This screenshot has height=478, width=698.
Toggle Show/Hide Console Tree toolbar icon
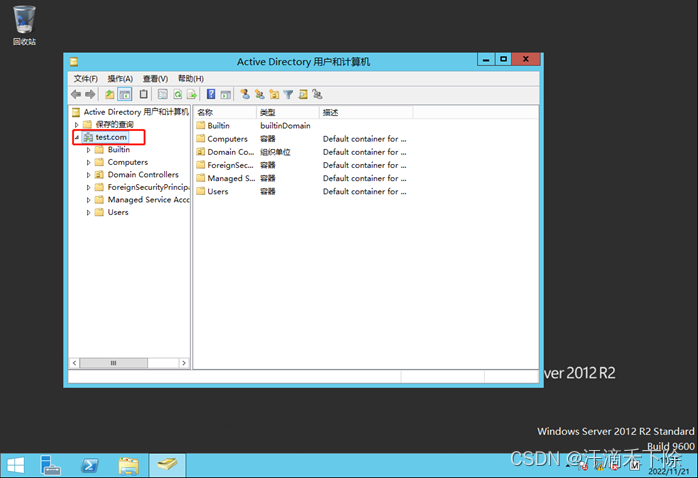pyautogui.click(x=125, y=94)
